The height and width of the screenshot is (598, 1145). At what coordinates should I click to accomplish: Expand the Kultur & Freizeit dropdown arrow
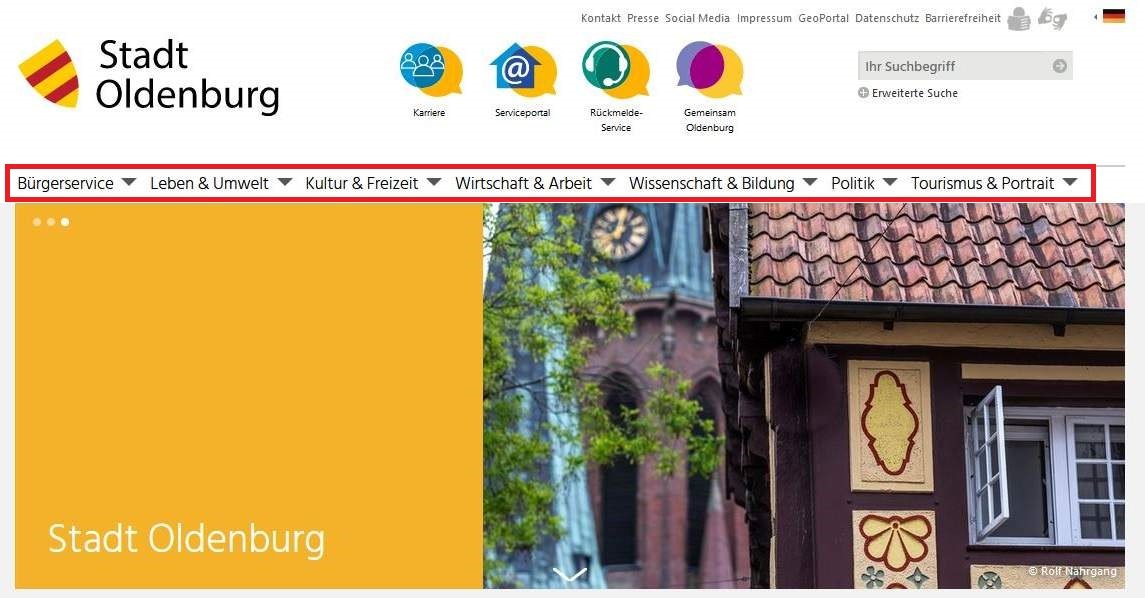(434, 182)
